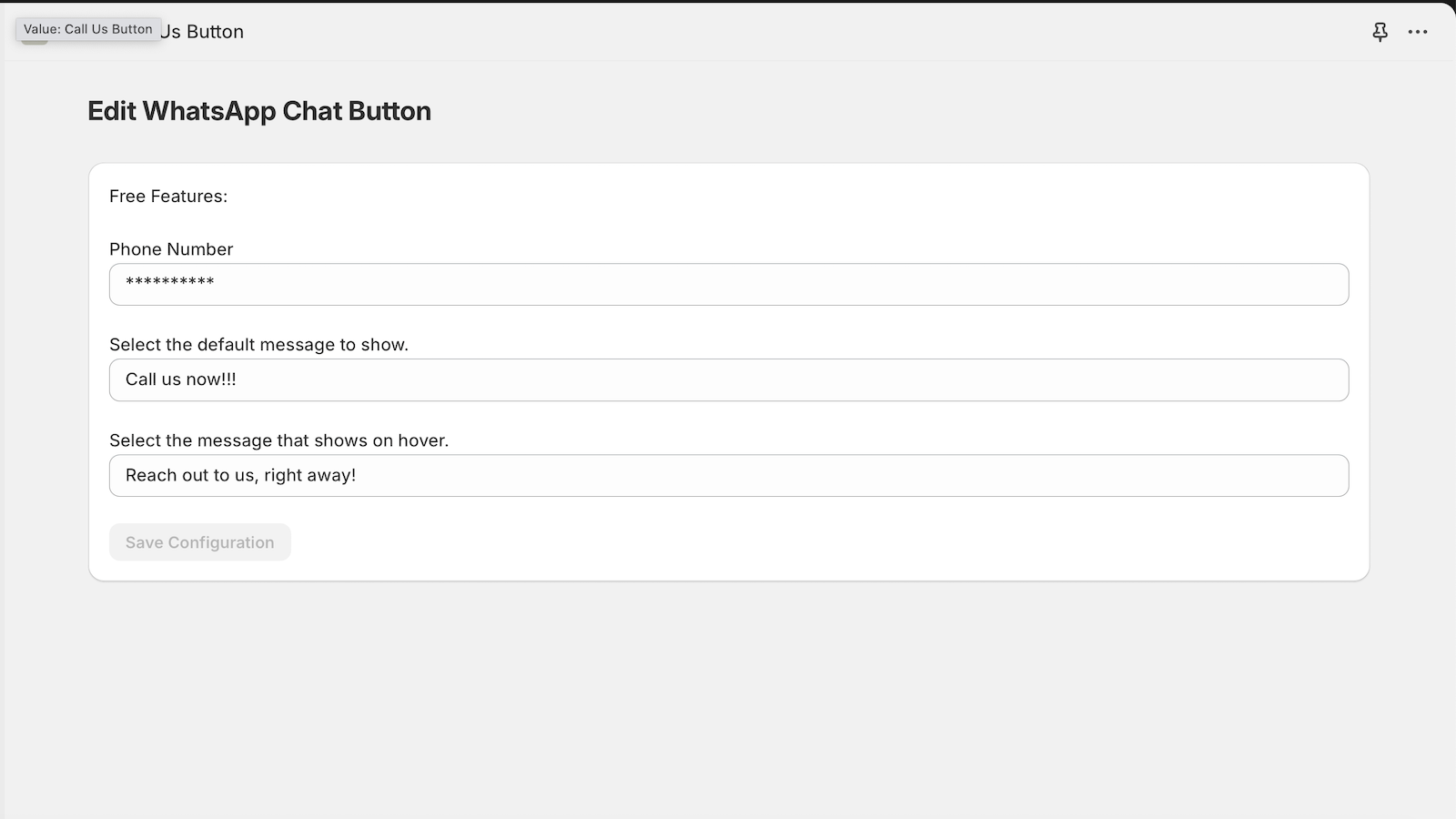This screenshot has height=819, width=1456.
Task: Click the hover message prompt text
Action: [278, 440]
